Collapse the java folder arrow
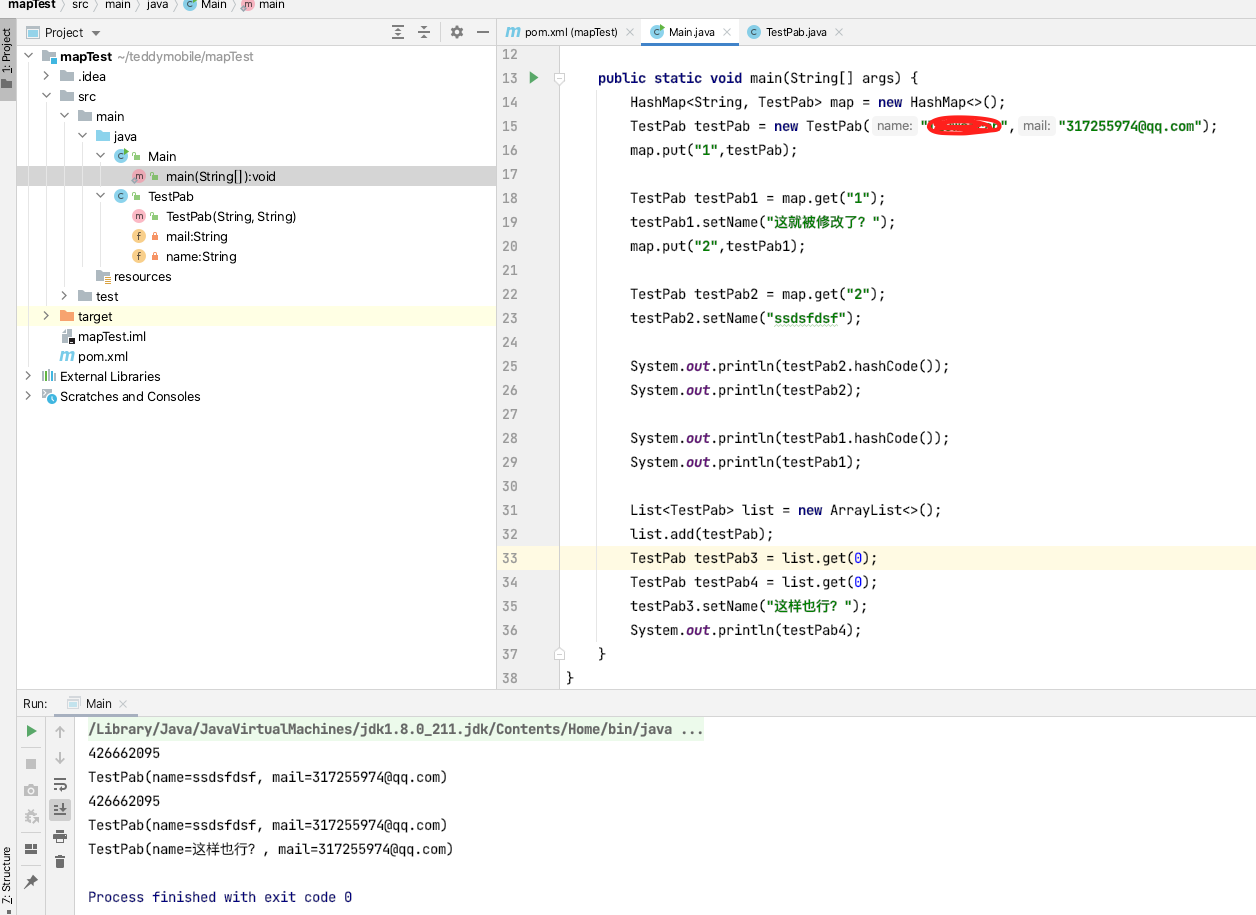 point(83,136)
